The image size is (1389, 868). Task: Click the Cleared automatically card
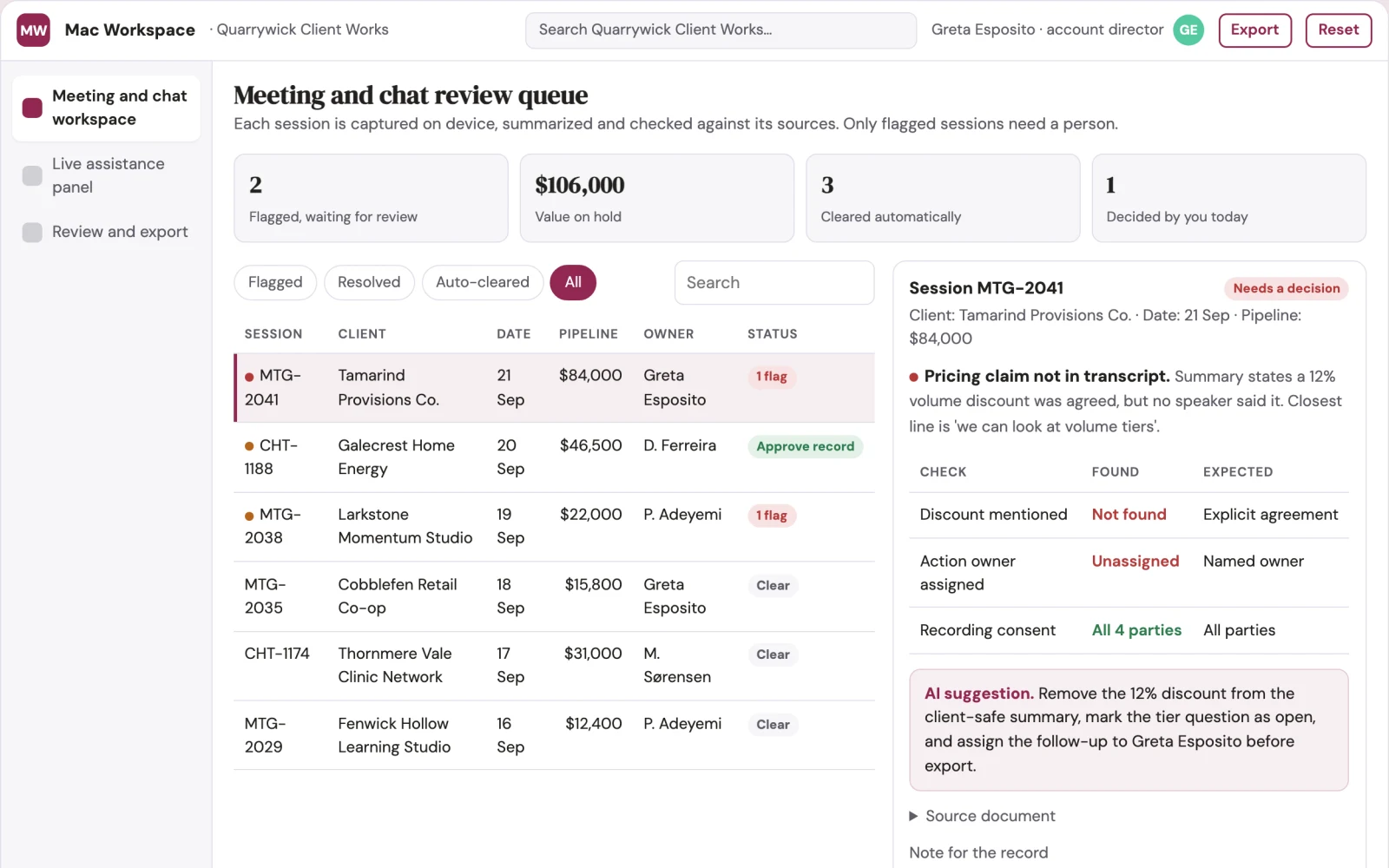tap(943, 198)
